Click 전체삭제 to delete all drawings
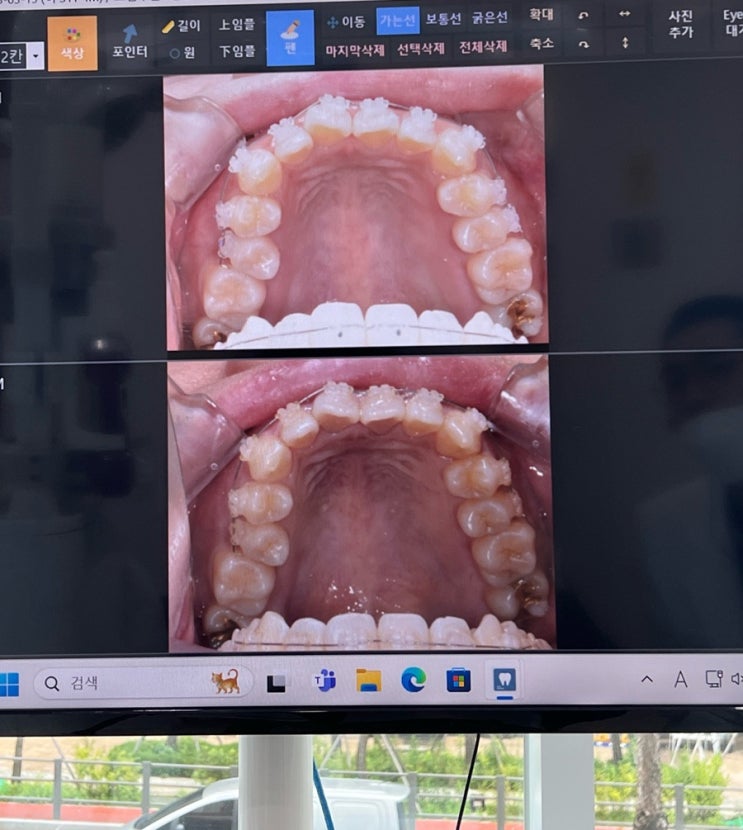743x830 pixels. point(483,46)
